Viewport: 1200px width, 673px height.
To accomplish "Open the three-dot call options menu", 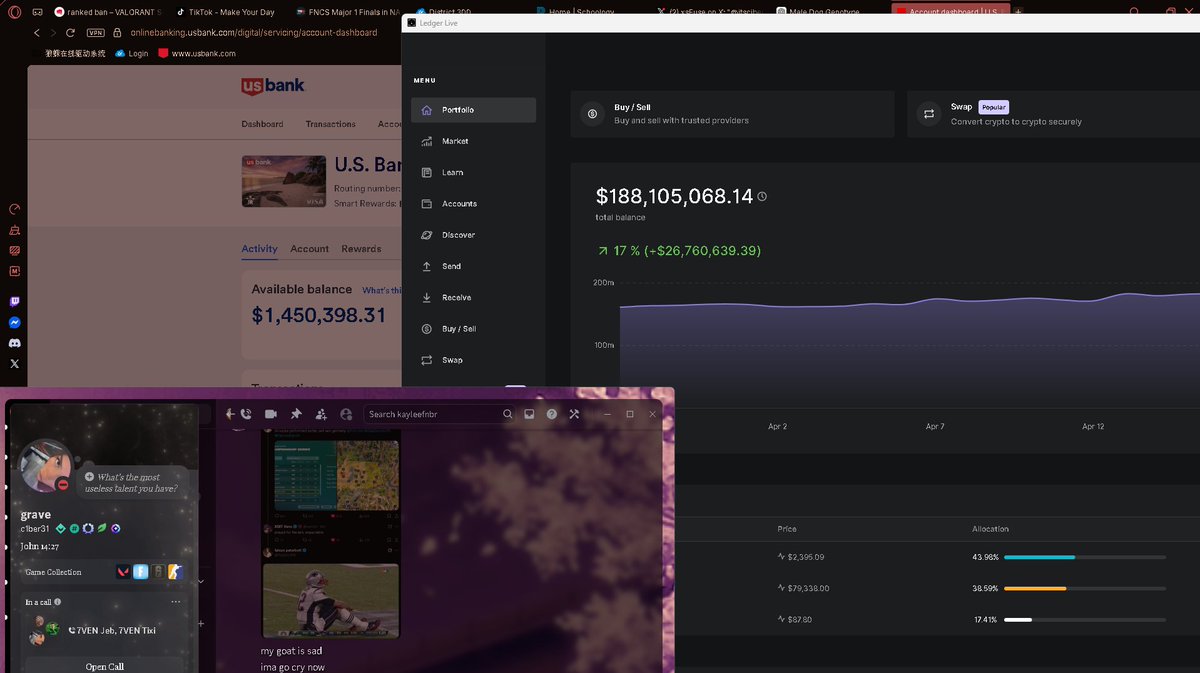I will 176,602.
